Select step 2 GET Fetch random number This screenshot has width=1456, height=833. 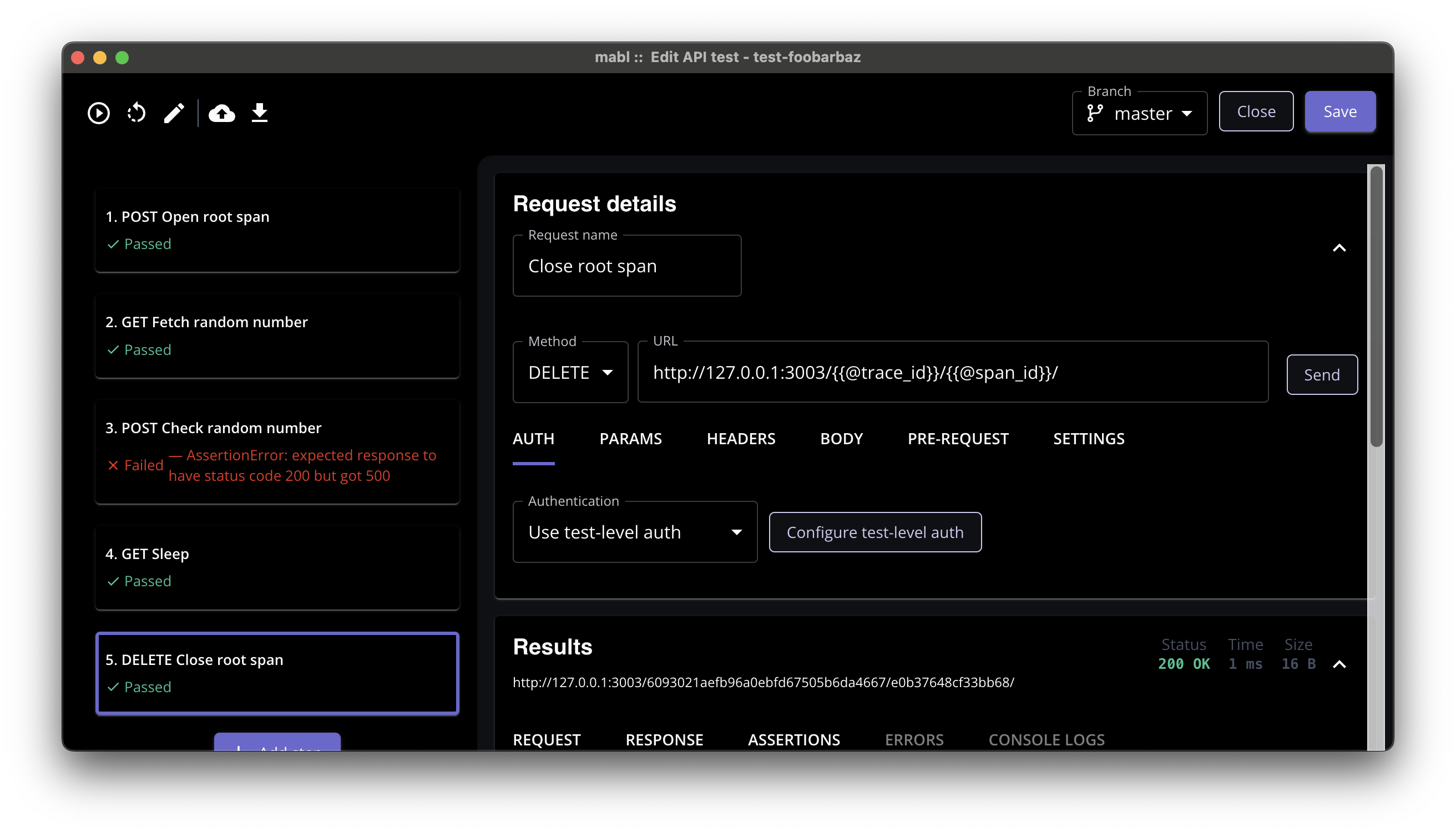pyautogui.click(x=277, y=336)
